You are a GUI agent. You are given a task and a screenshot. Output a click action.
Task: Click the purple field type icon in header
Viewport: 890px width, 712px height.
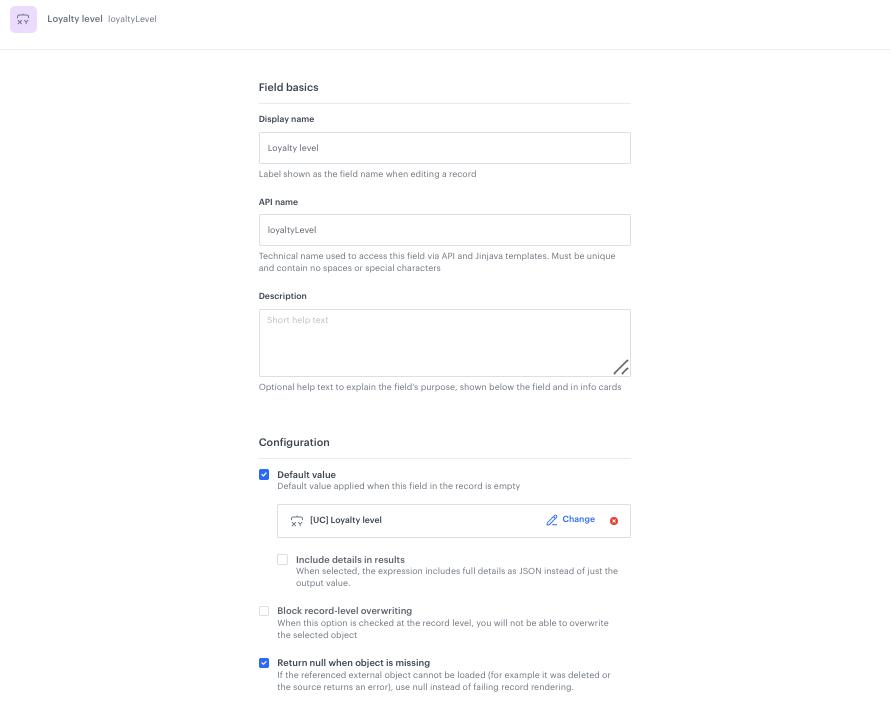[x=23, y=20]
